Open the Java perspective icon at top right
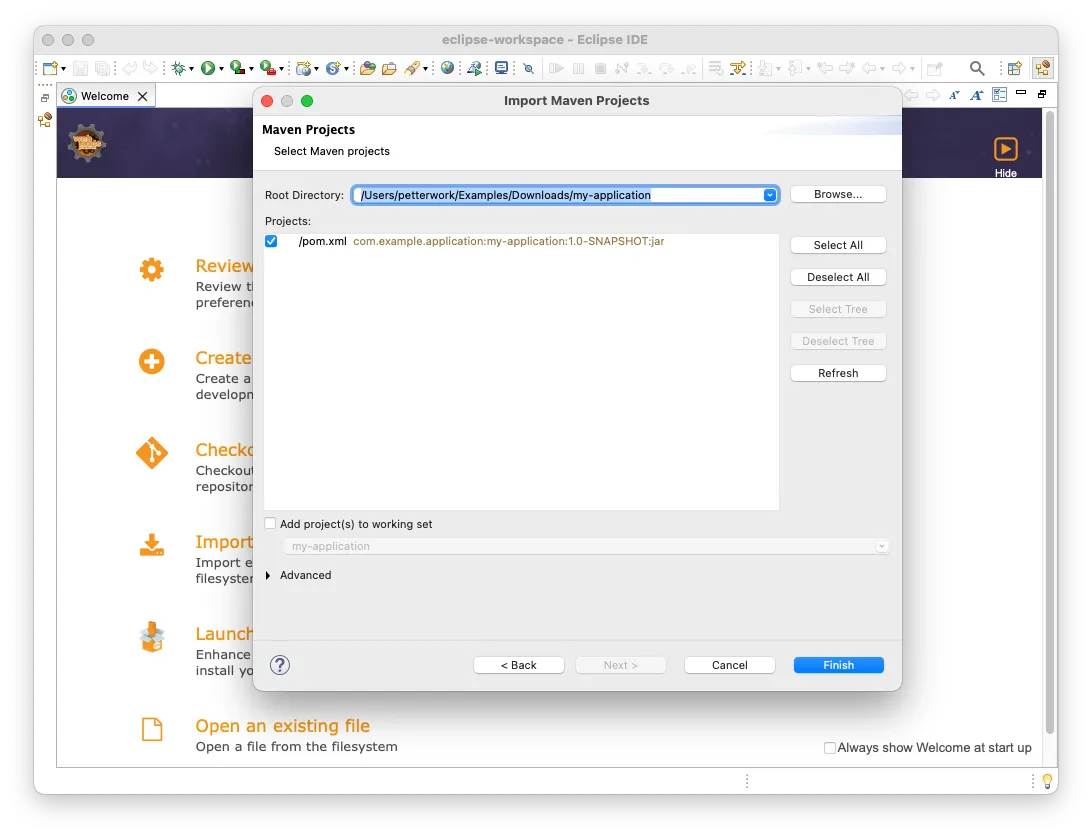 coord(1042,67)
